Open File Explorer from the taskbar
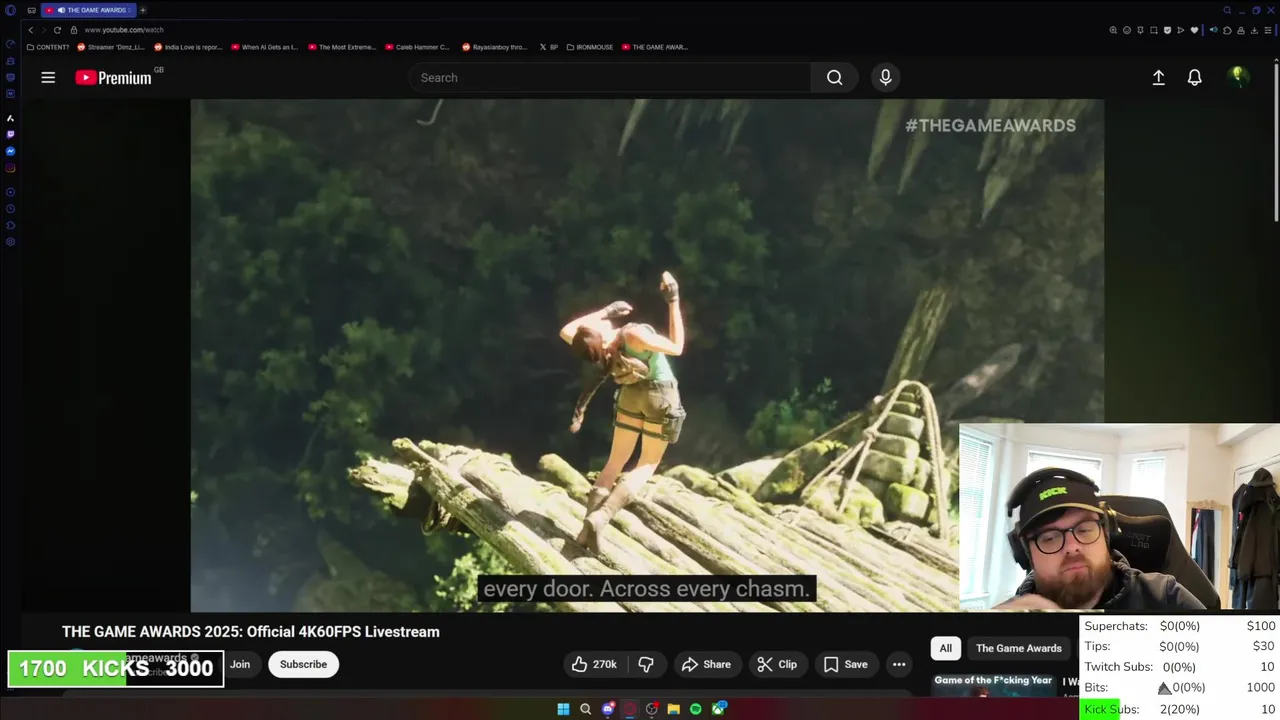 (x=673, y=709)
